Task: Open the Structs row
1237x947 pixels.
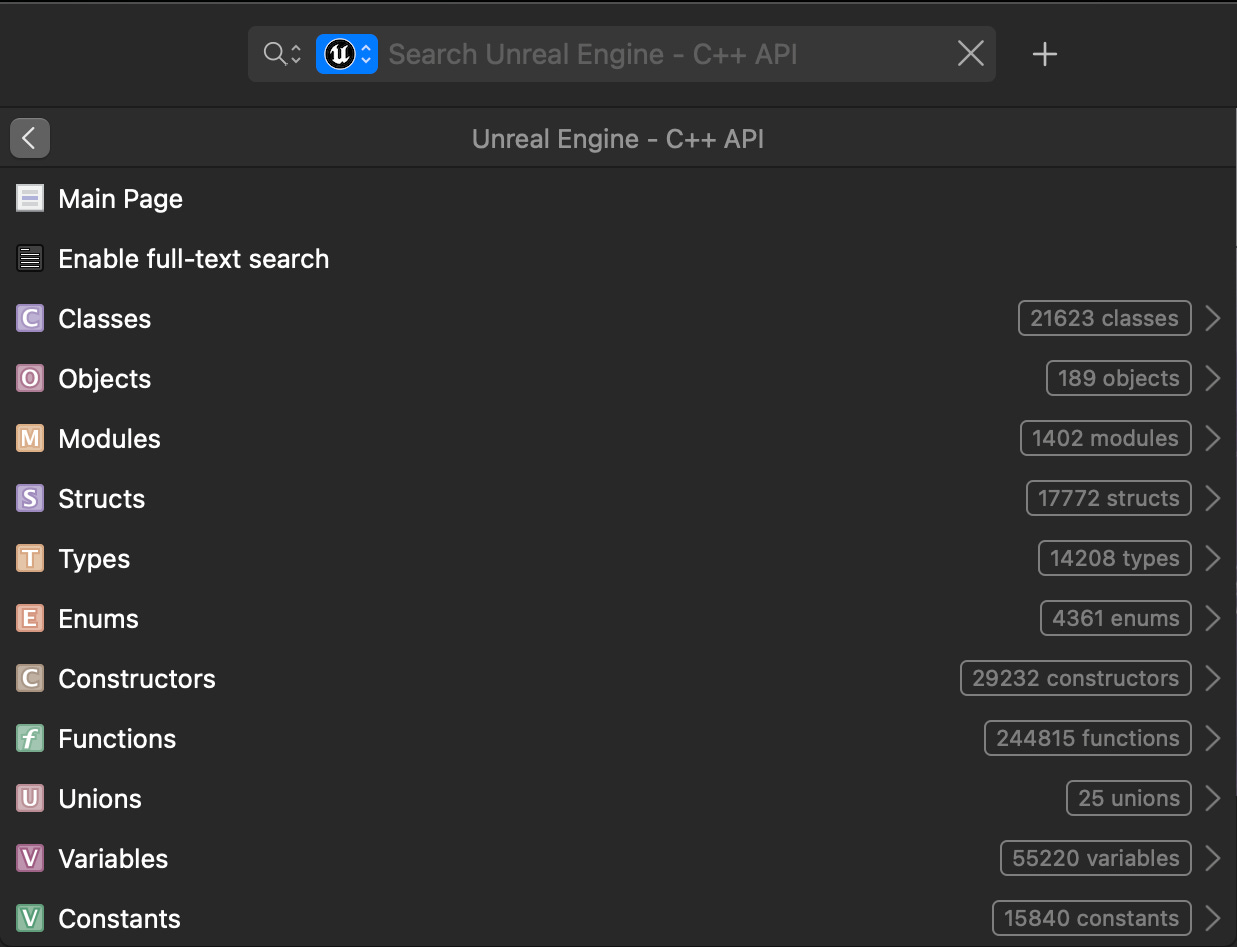Action: click(x=618, y=499)
